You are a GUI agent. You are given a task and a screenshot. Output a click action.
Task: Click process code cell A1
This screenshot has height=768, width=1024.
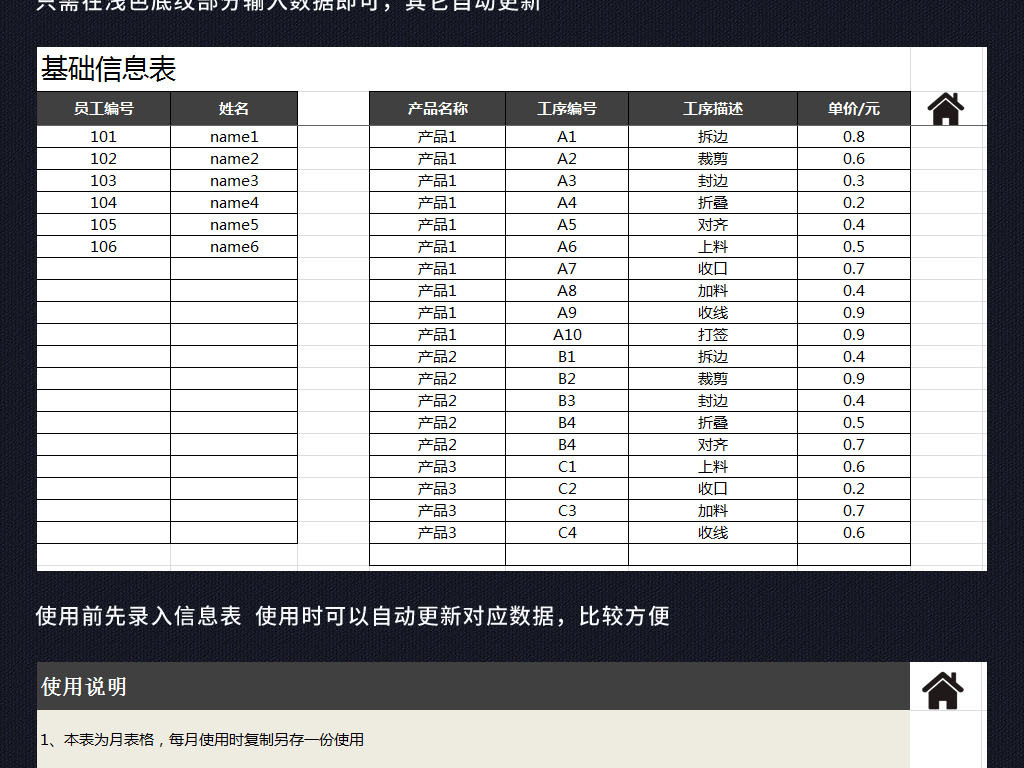pos(567,136)
